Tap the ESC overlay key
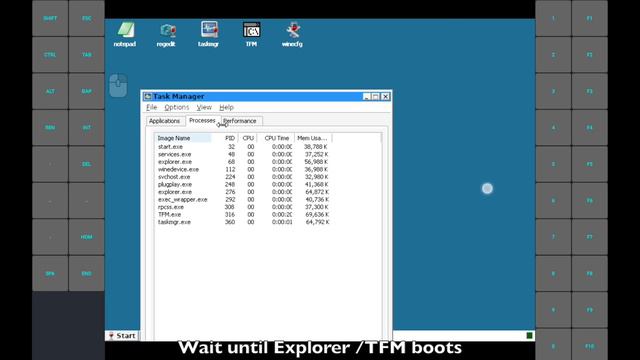 tap(87, 18)
